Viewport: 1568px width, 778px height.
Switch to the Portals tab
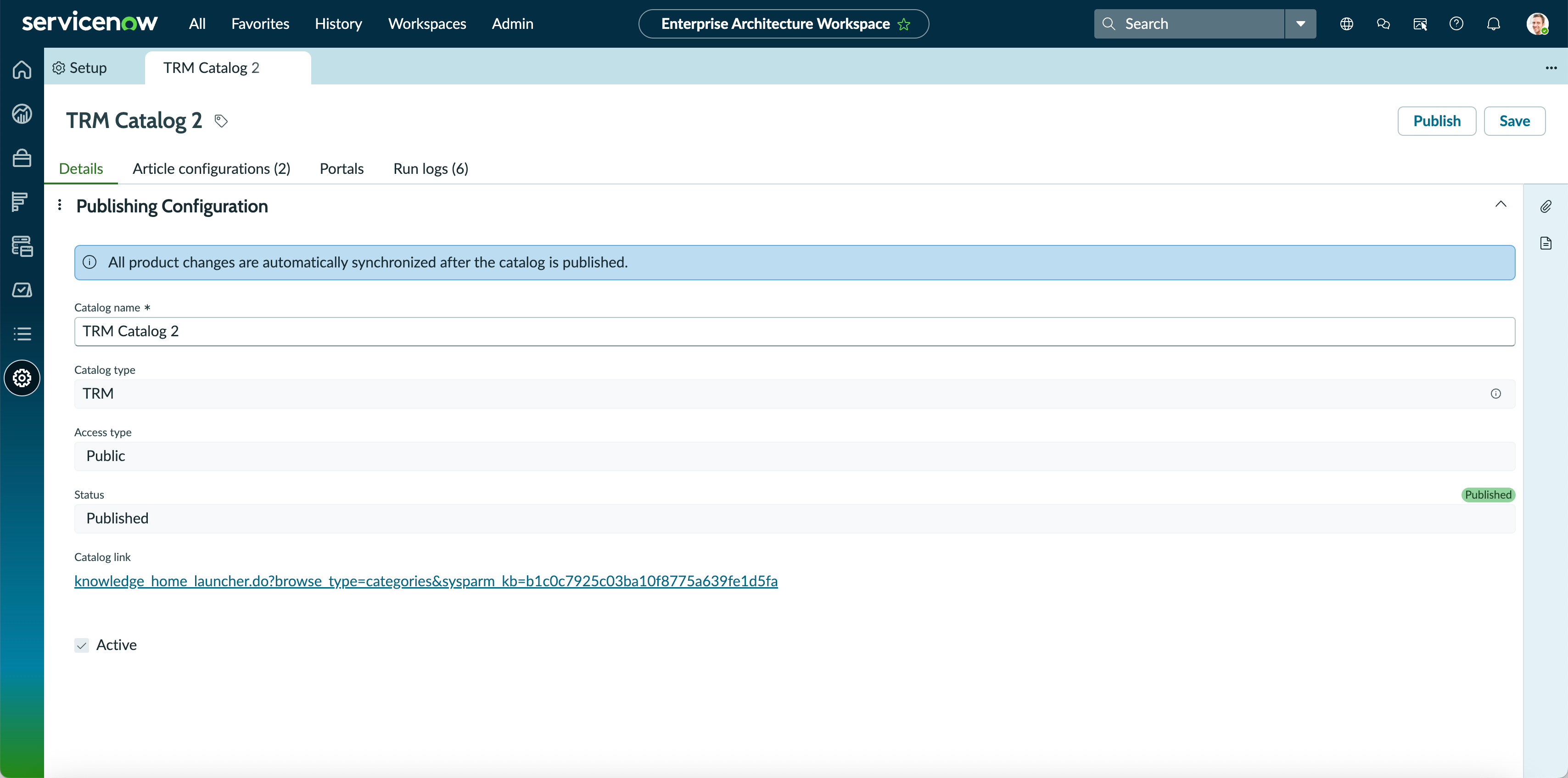coord(342,168)
